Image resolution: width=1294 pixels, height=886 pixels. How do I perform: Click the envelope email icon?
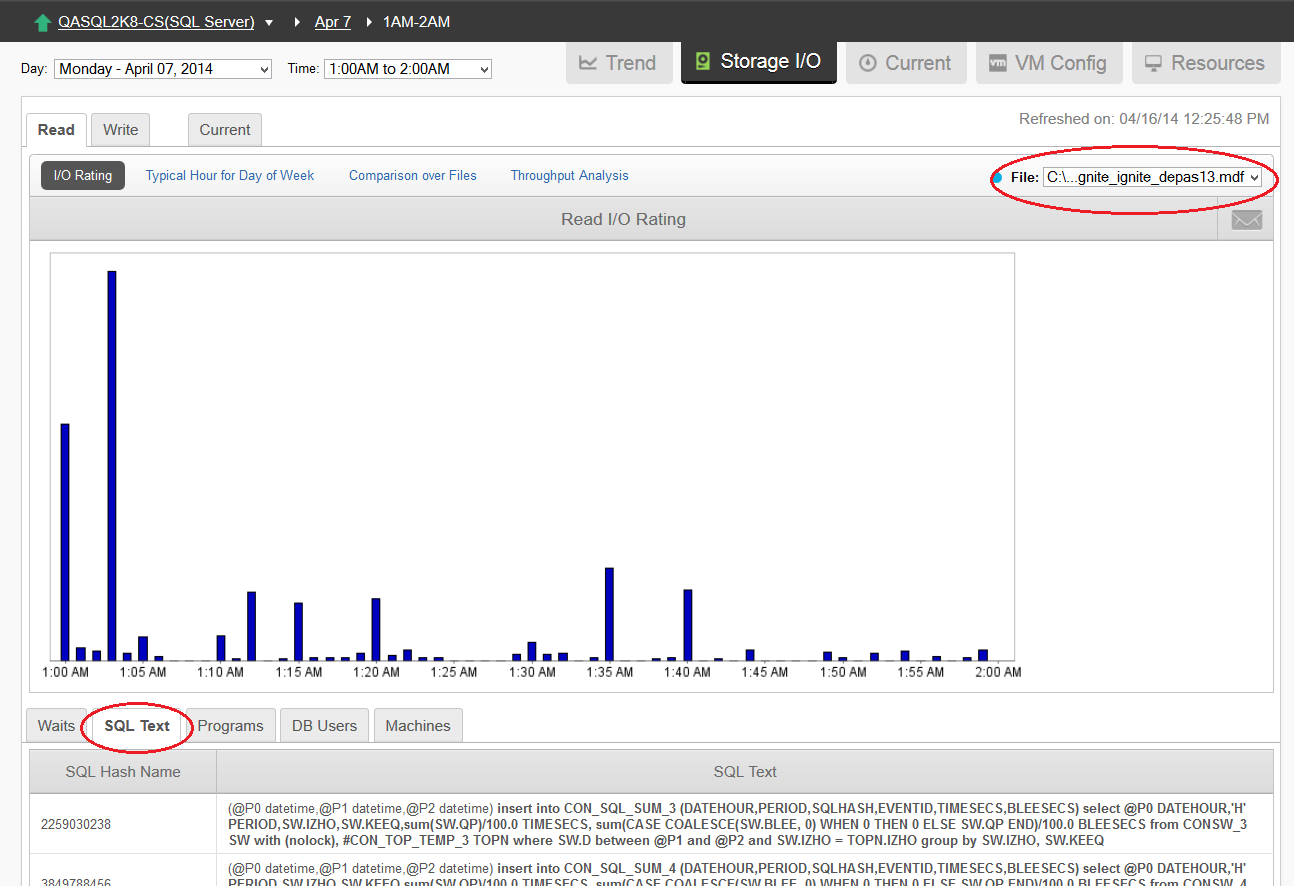click(x=1246, y=220)
